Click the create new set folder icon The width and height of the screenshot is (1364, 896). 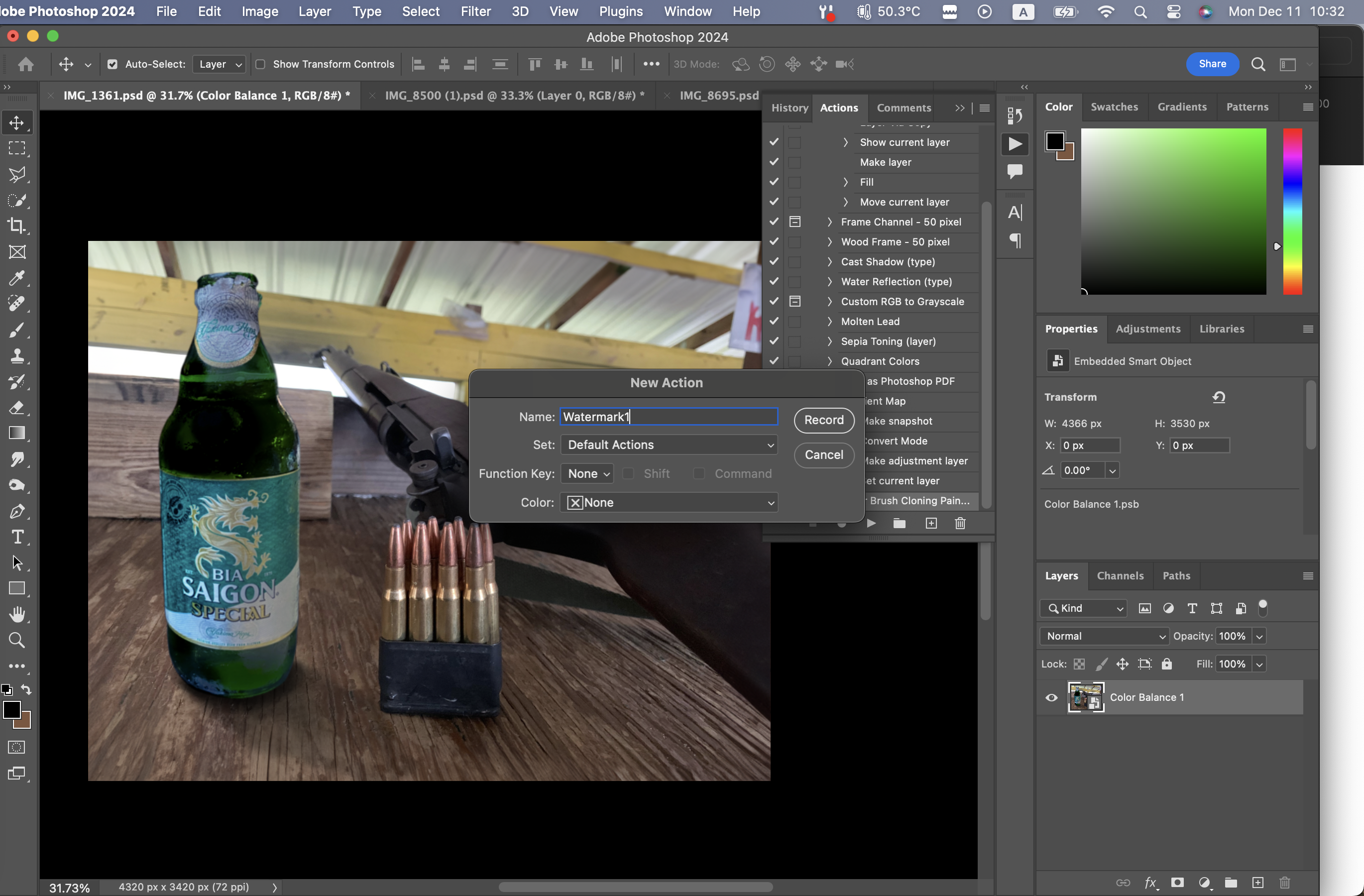[x=899, y=523]
